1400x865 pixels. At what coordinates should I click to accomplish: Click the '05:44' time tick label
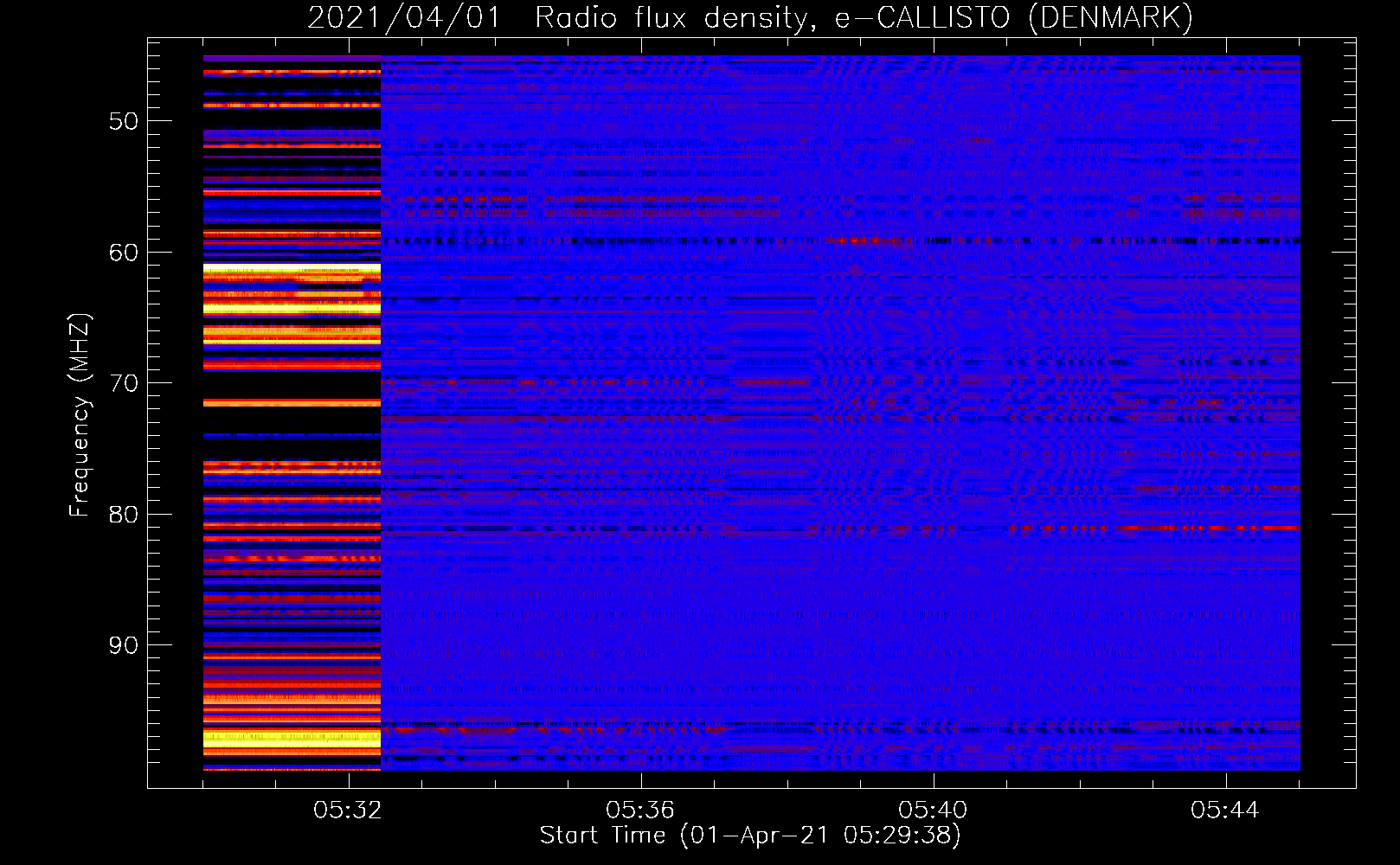coord(1225,811)
